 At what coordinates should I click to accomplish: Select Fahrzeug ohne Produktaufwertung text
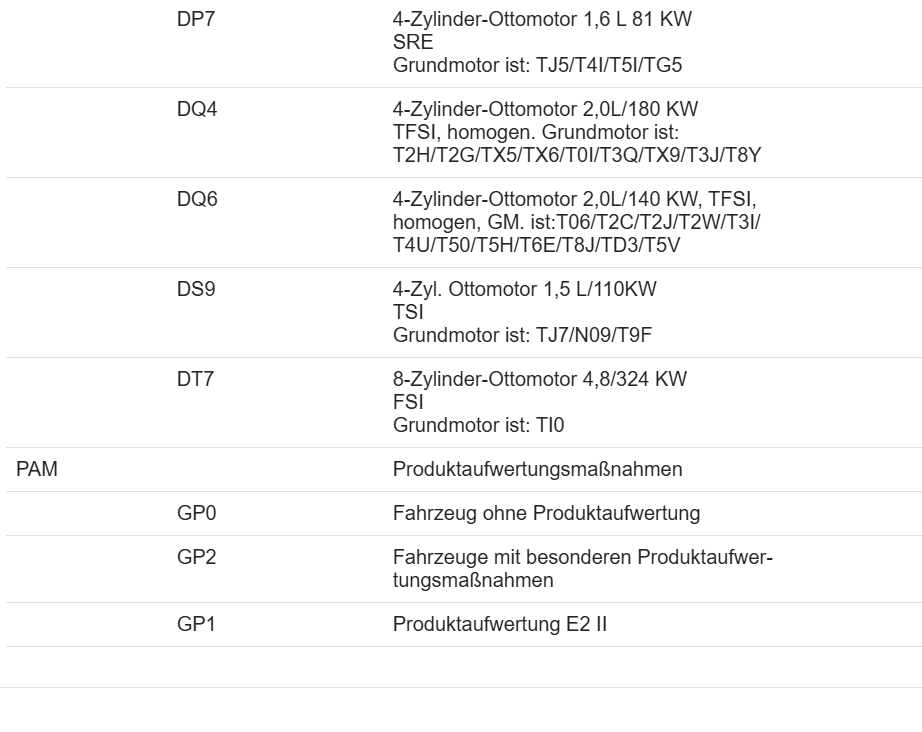click(x=546, y=514)
